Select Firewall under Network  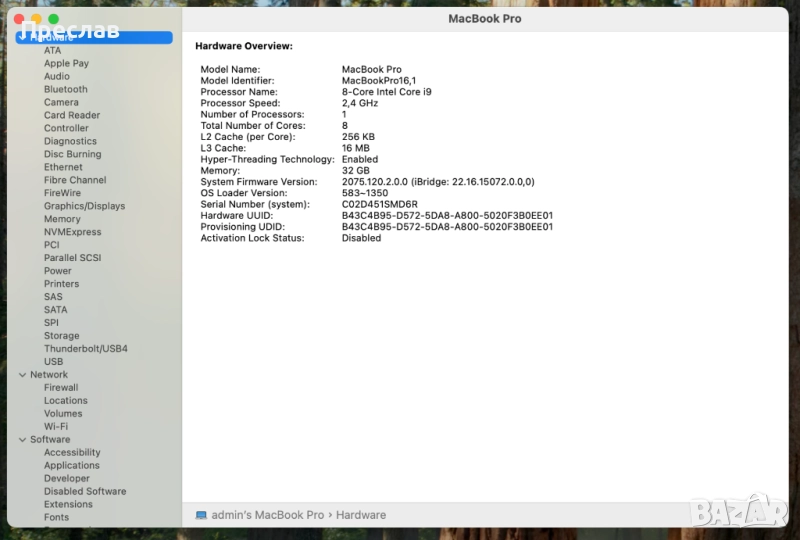pos(61,388)
